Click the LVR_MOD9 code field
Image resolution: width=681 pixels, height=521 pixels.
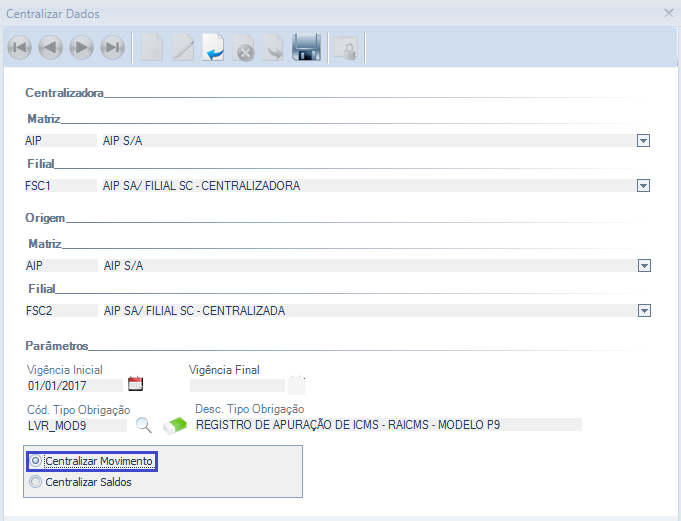pos(77,425)
